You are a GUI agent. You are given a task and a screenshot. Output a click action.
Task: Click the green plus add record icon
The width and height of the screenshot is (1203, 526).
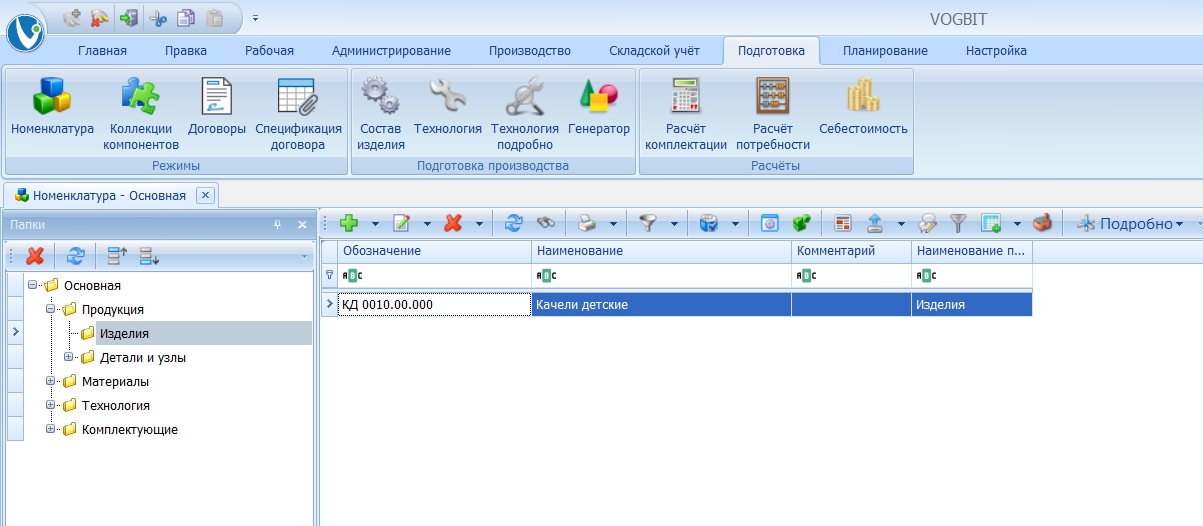[x=349, y=224]
